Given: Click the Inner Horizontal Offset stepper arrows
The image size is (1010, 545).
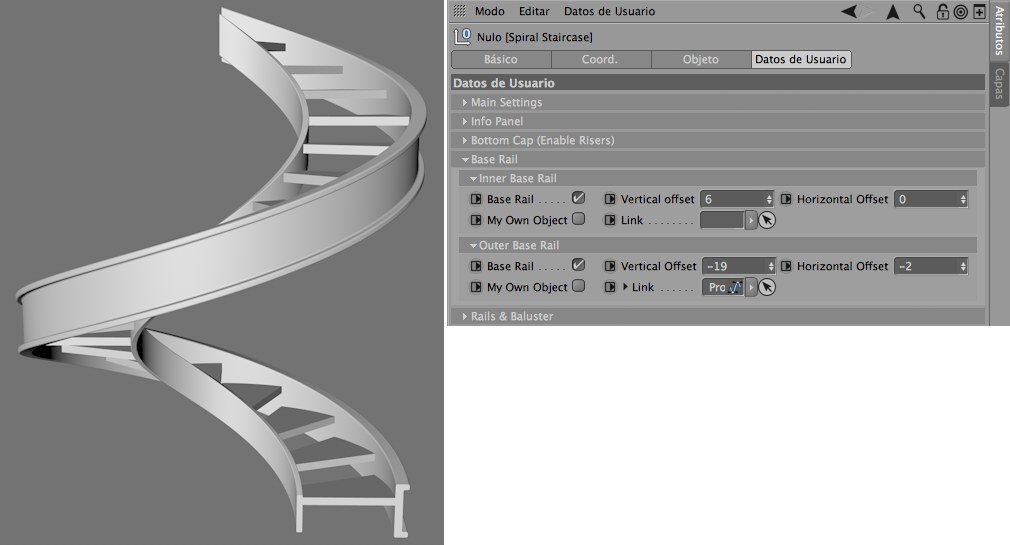Looking at the screenshot, I should (963, 200).
